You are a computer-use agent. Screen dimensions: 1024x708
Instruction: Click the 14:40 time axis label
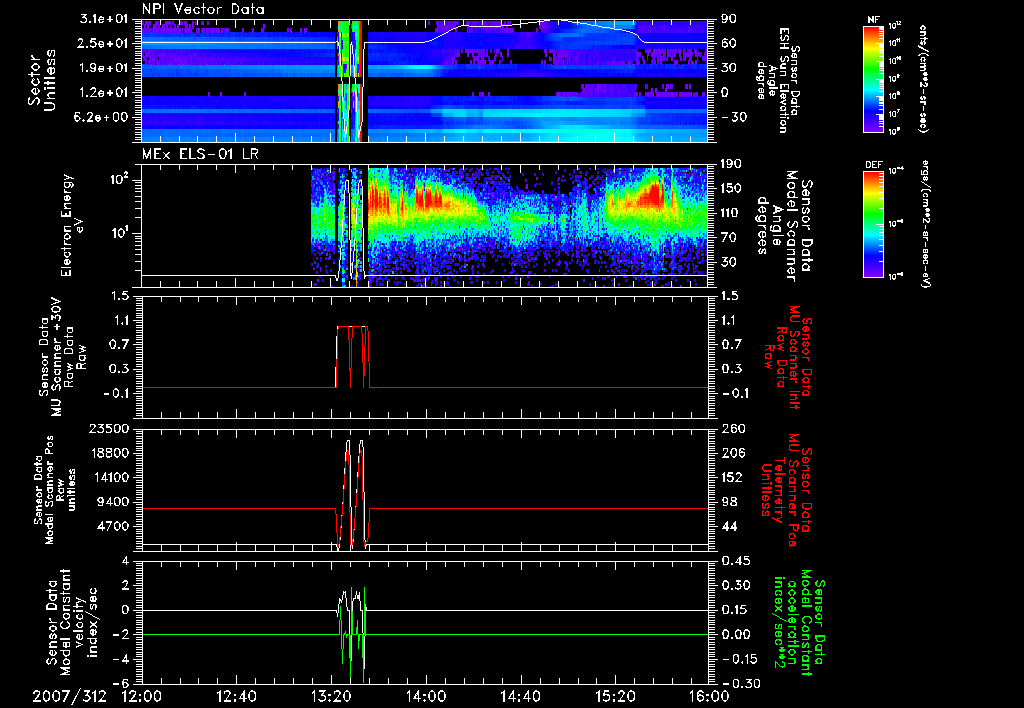(520, 696)
